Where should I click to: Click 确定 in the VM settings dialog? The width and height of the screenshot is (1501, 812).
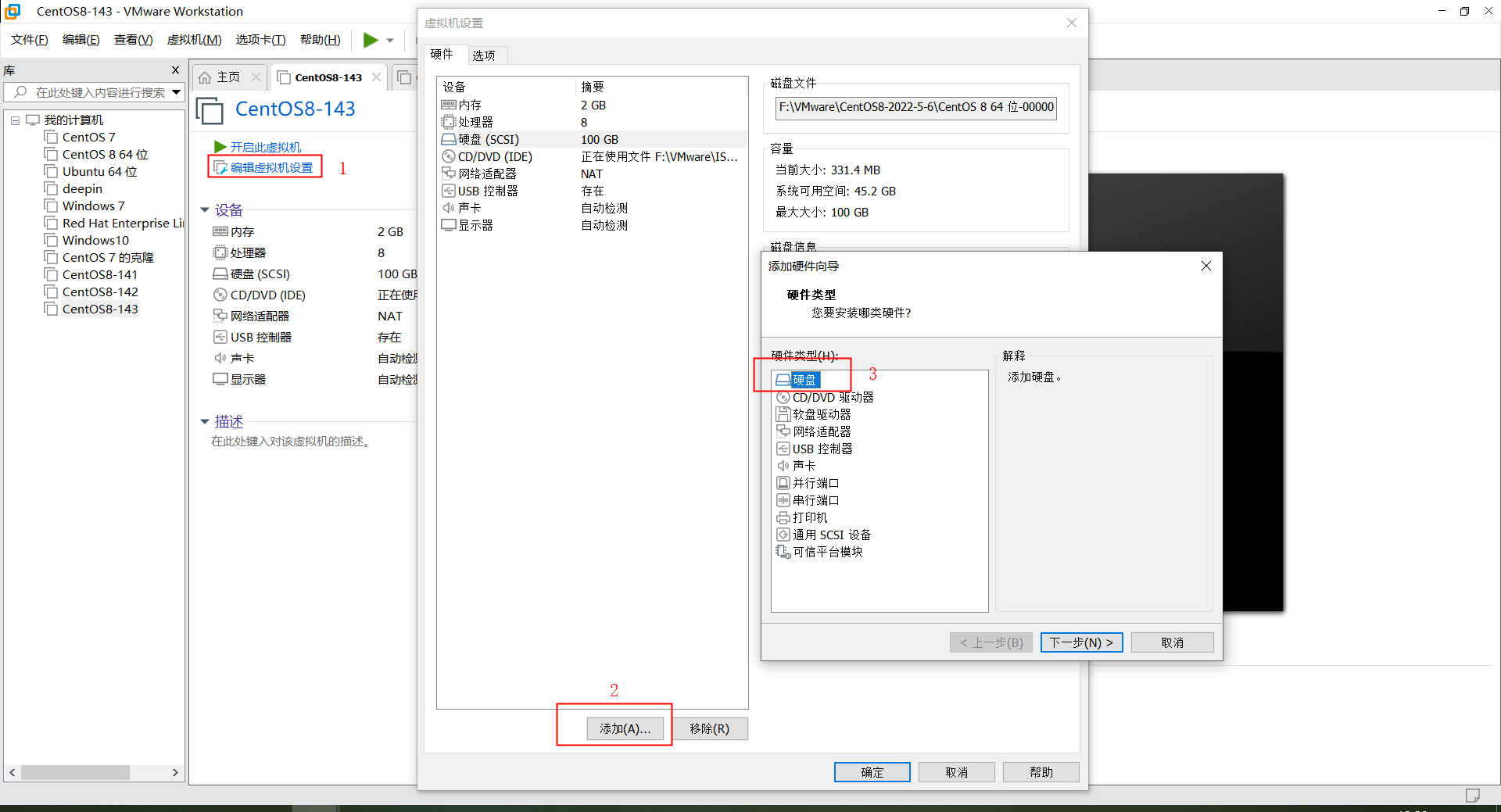[x=872, y=772]
